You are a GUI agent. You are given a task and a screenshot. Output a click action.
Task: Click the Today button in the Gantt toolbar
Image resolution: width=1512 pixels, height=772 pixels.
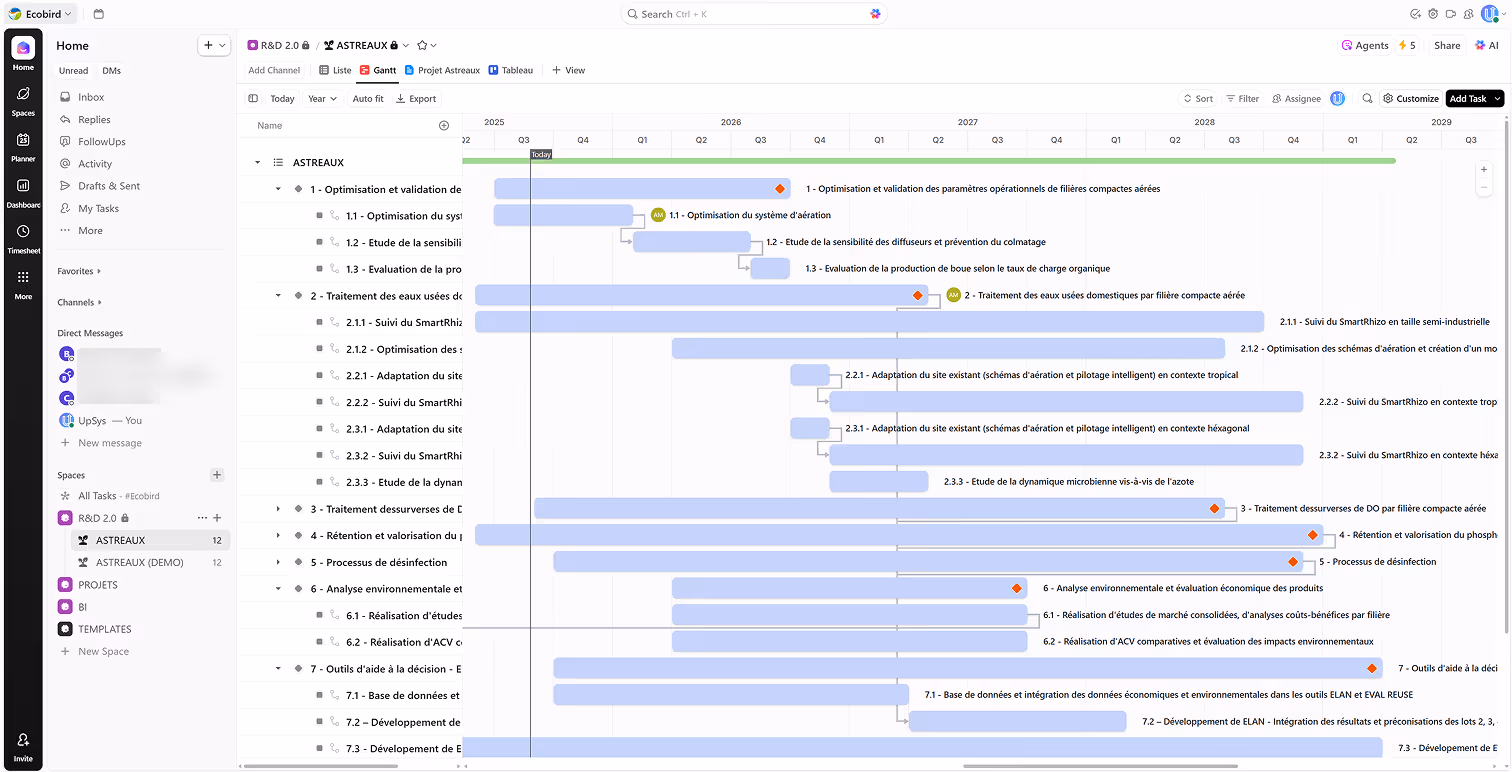(x=282, y=99)
